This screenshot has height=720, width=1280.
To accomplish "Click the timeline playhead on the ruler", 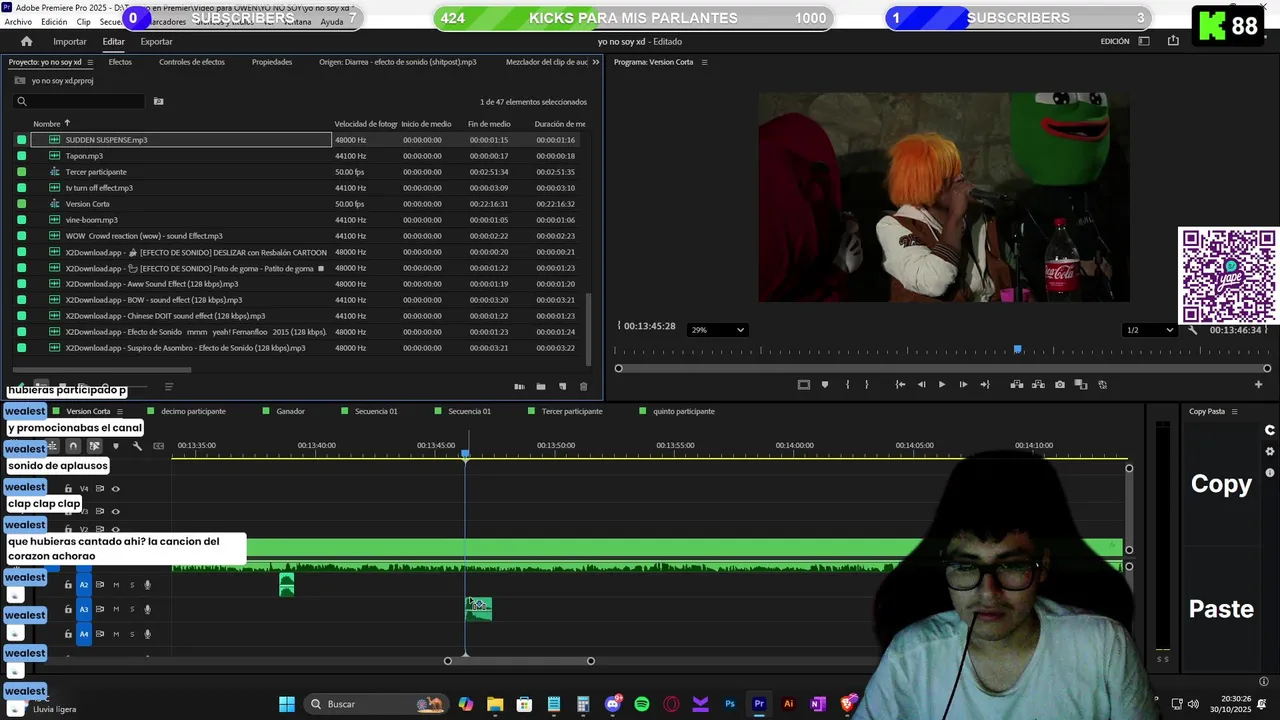I will point(465,454).
